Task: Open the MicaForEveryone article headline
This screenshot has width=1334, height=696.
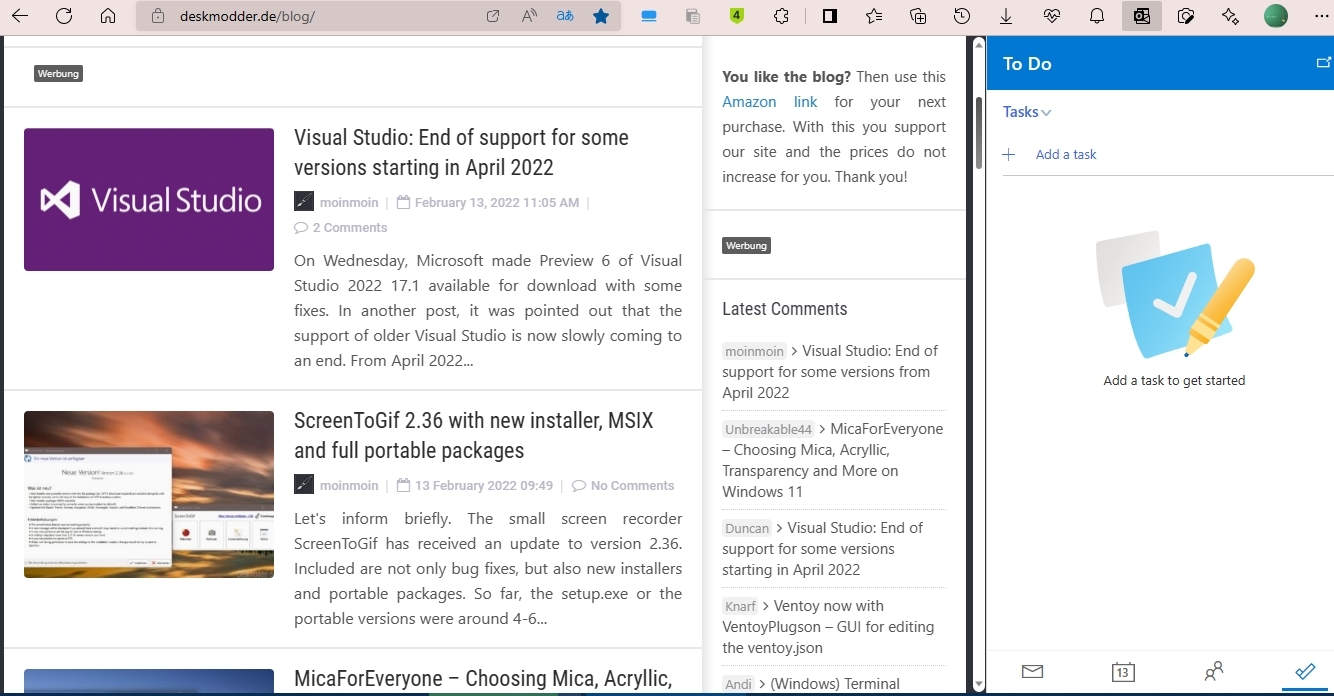Action: (483, 679)
